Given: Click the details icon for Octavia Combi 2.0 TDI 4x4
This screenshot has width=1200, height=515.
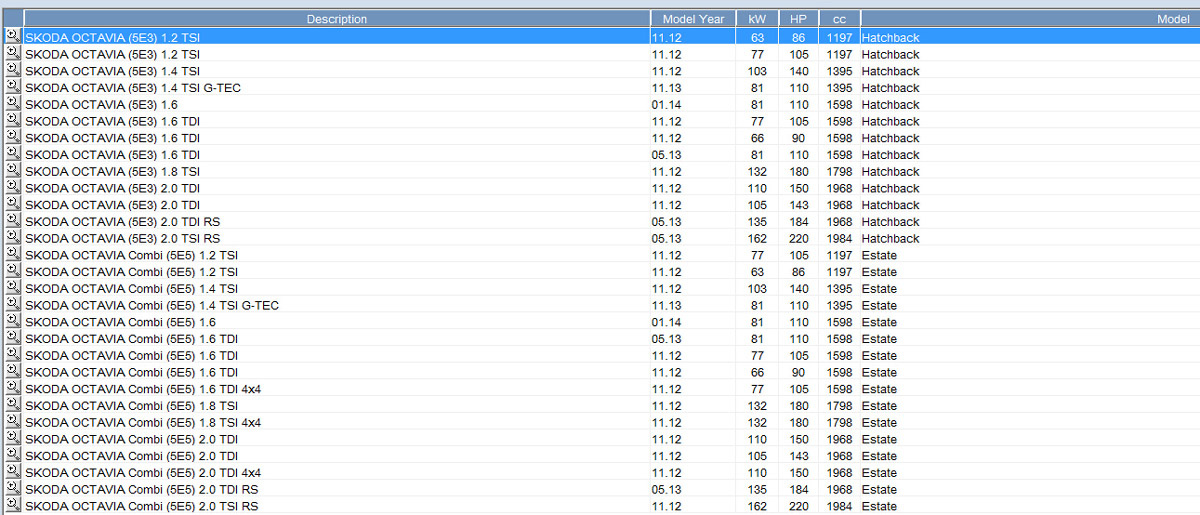Looking at the screenshot, I should click(x=12, y=472).
